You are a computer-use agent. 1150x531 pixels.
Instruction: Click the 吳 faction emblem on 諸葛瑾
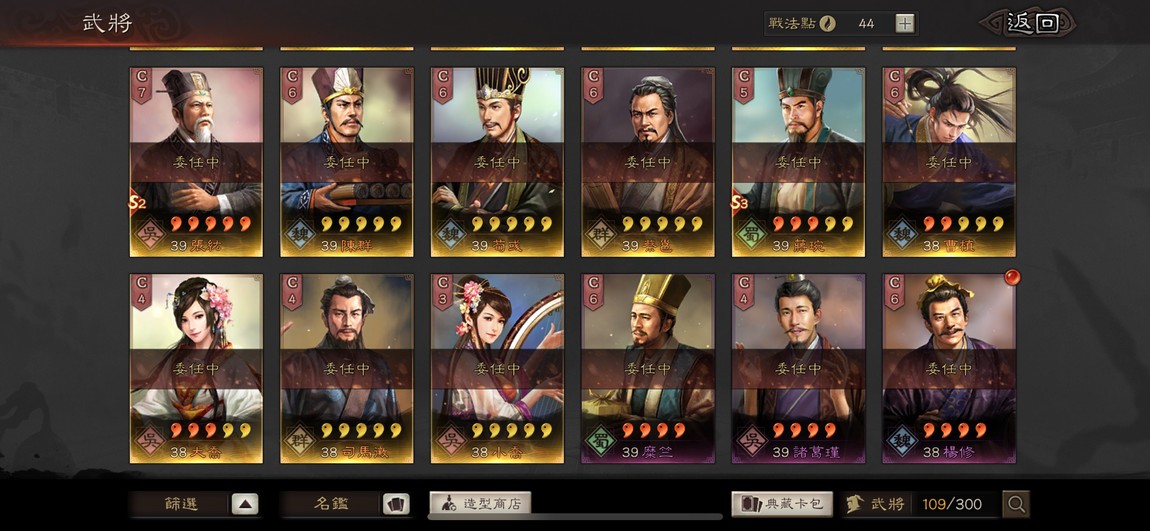click(751, 441)
